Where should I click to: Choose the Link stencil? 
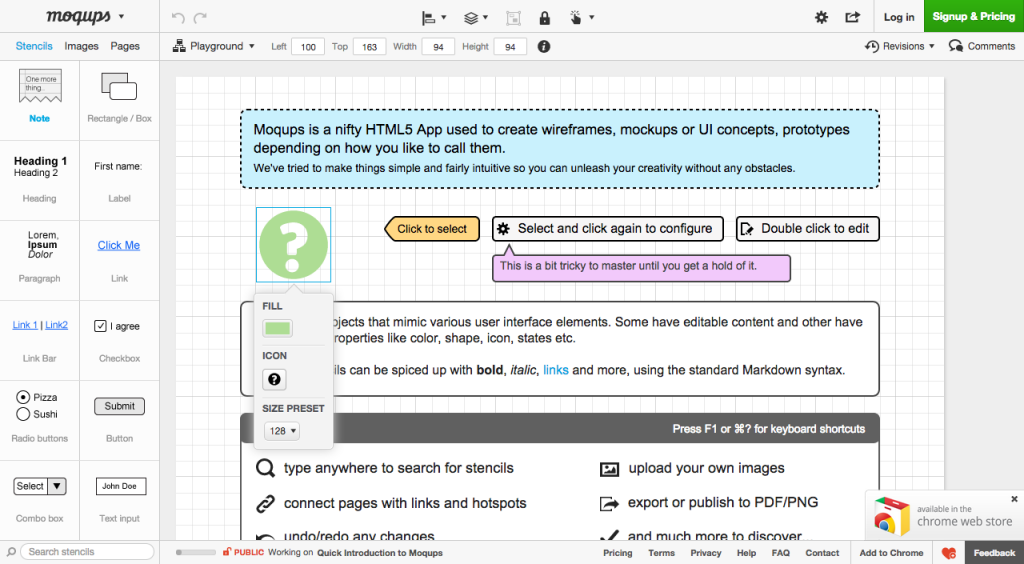coord(120,260)
